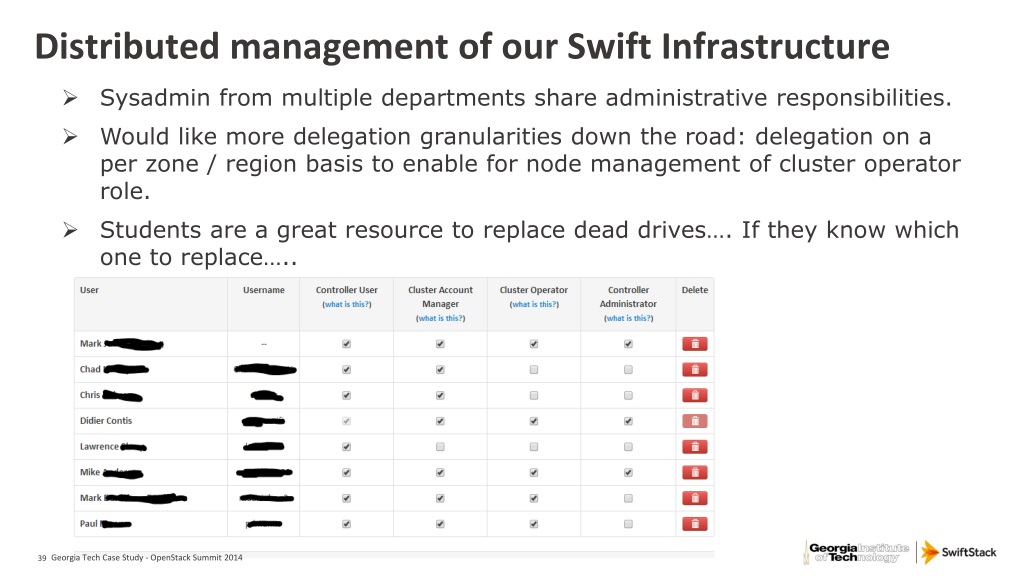This screenshot has height=576, width=1024.
Task: Check Cluster Account Manager for Lawrence
Action: click(440, 447)
